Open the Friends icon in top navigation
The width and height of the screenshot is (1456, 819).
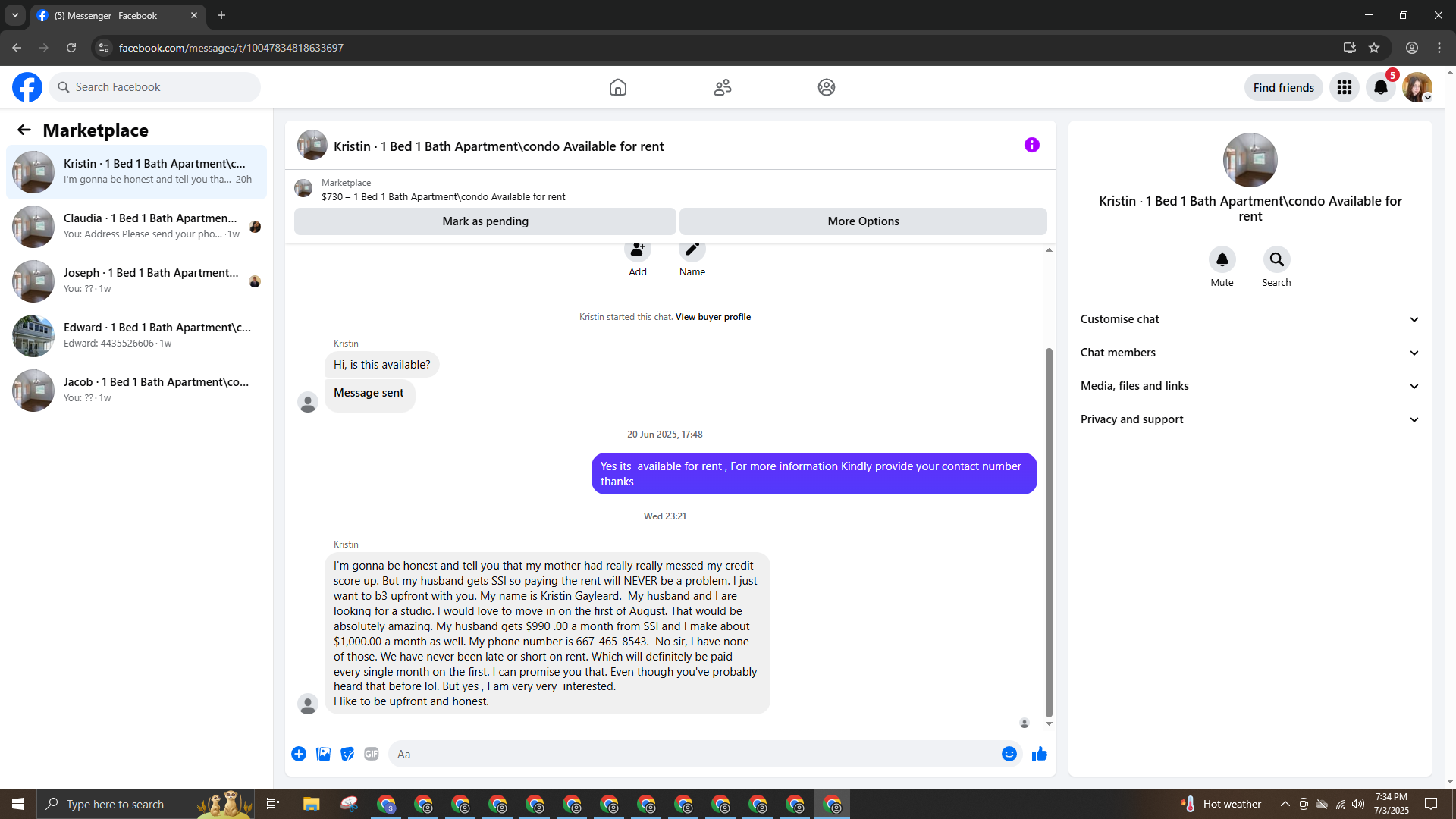722,87
